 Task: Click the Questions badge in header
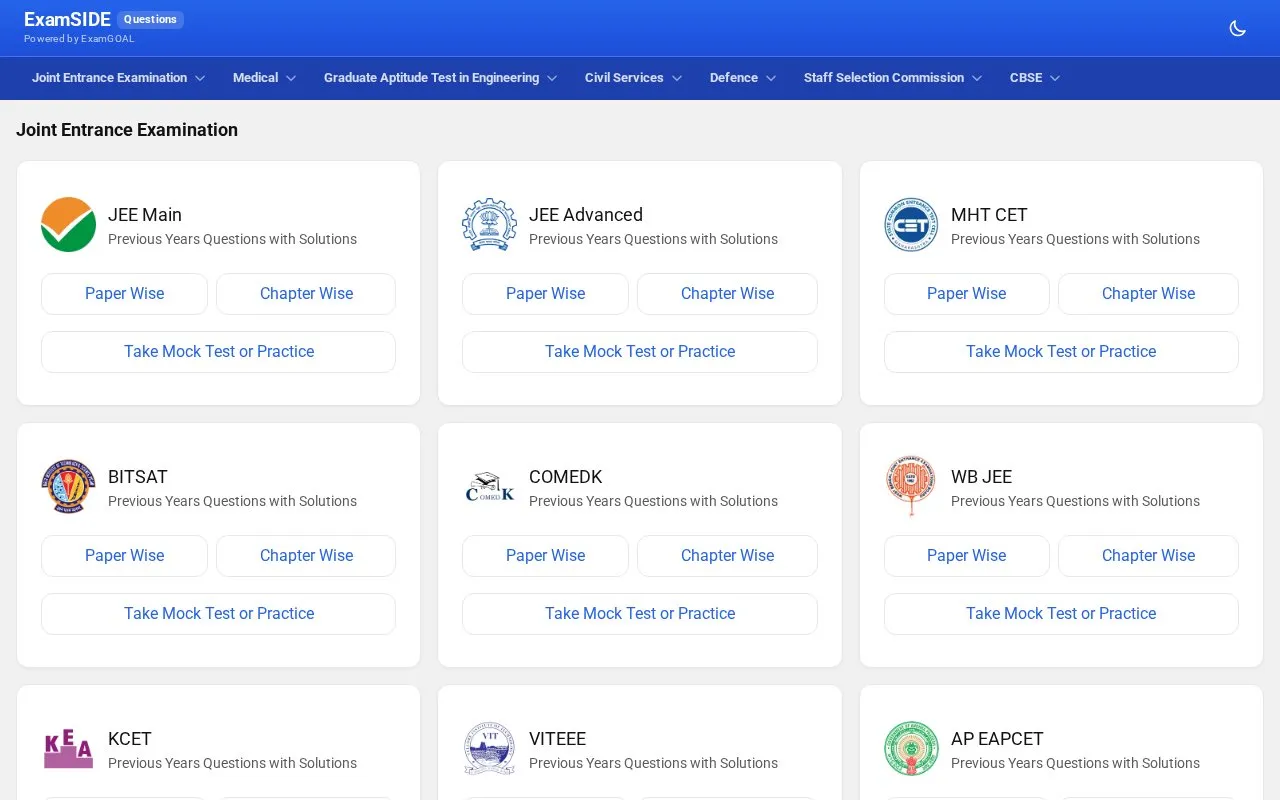pyautogui.click(x=150, y=20)
